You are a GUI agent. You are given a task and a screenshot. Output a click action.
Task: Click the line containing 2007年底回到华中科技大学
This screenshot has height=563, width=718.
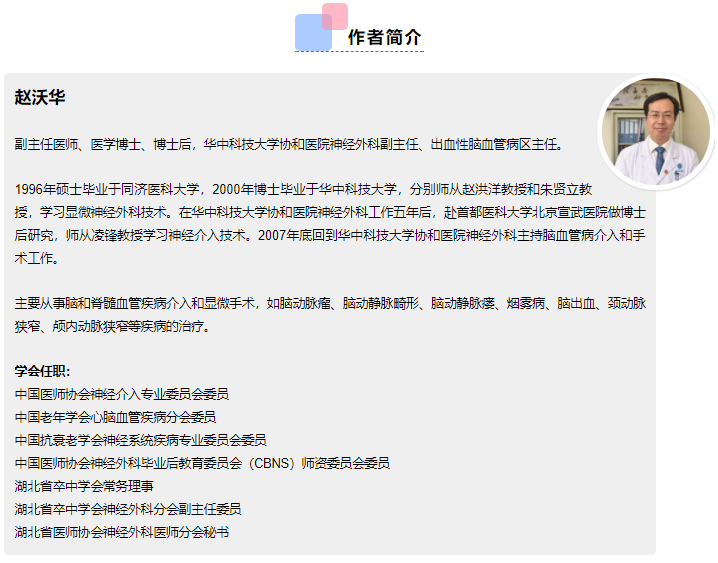pos(330,235)
